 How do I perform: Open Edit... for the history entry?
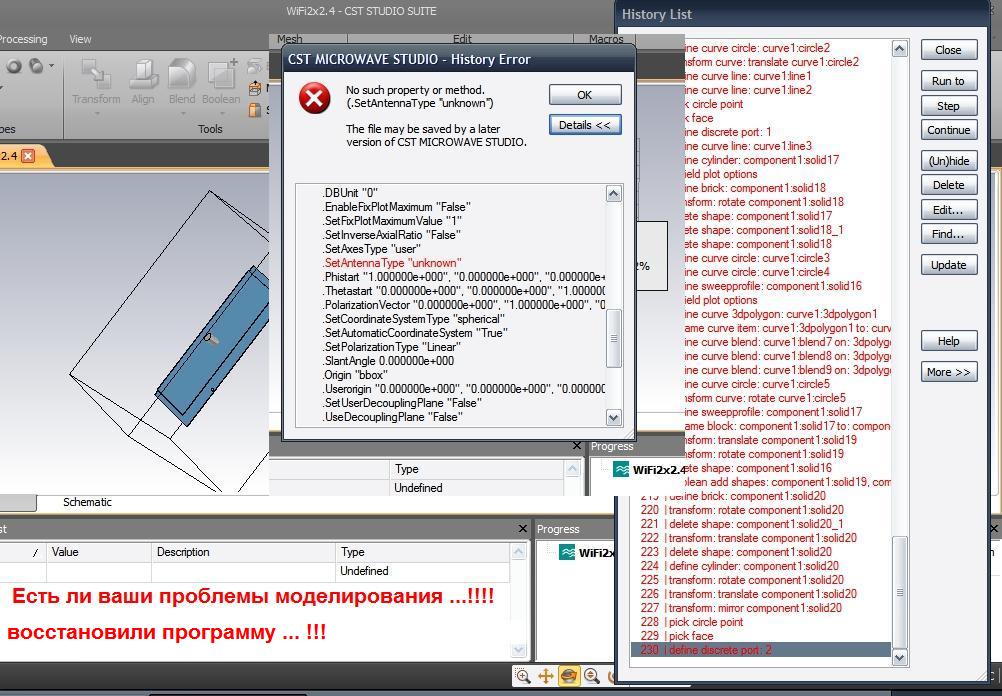coord(949,210)
